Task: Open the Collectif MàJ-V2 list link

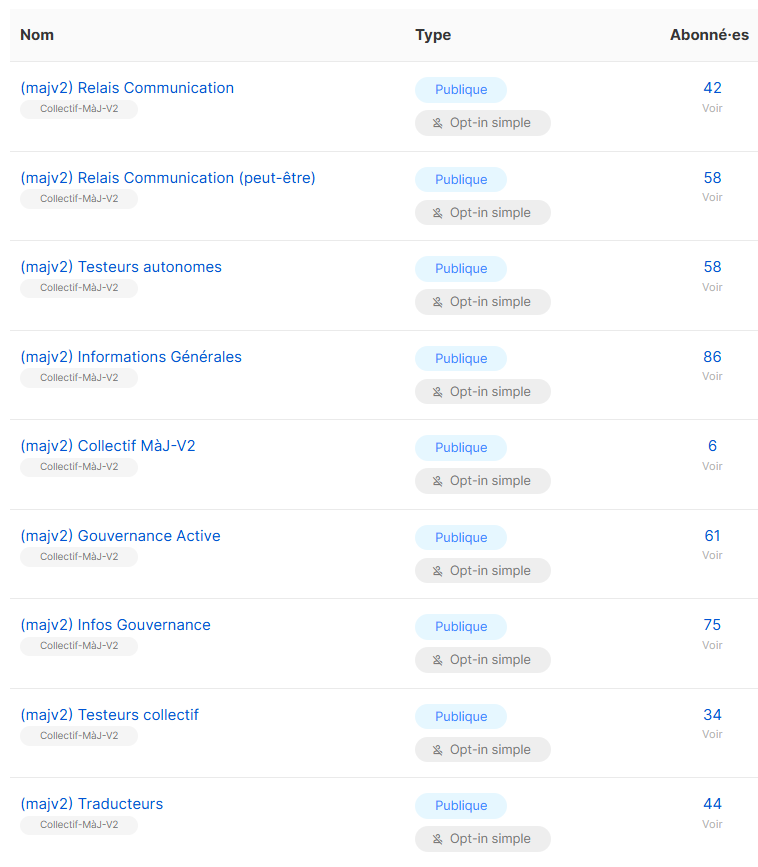Action: pos(108,446)
